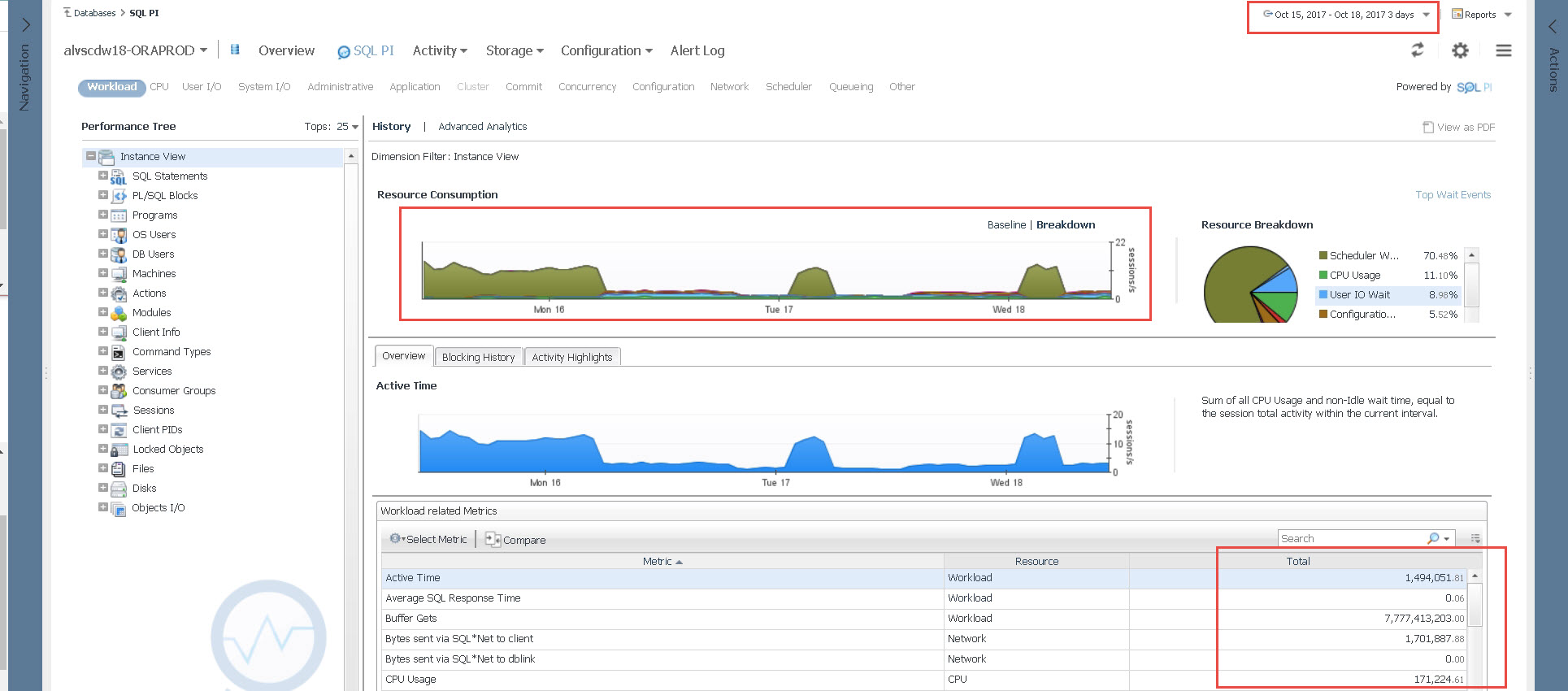Click the Locked Objects tree icon
The height and width of the screenshot is (691, 1568).
coord(119,450)
